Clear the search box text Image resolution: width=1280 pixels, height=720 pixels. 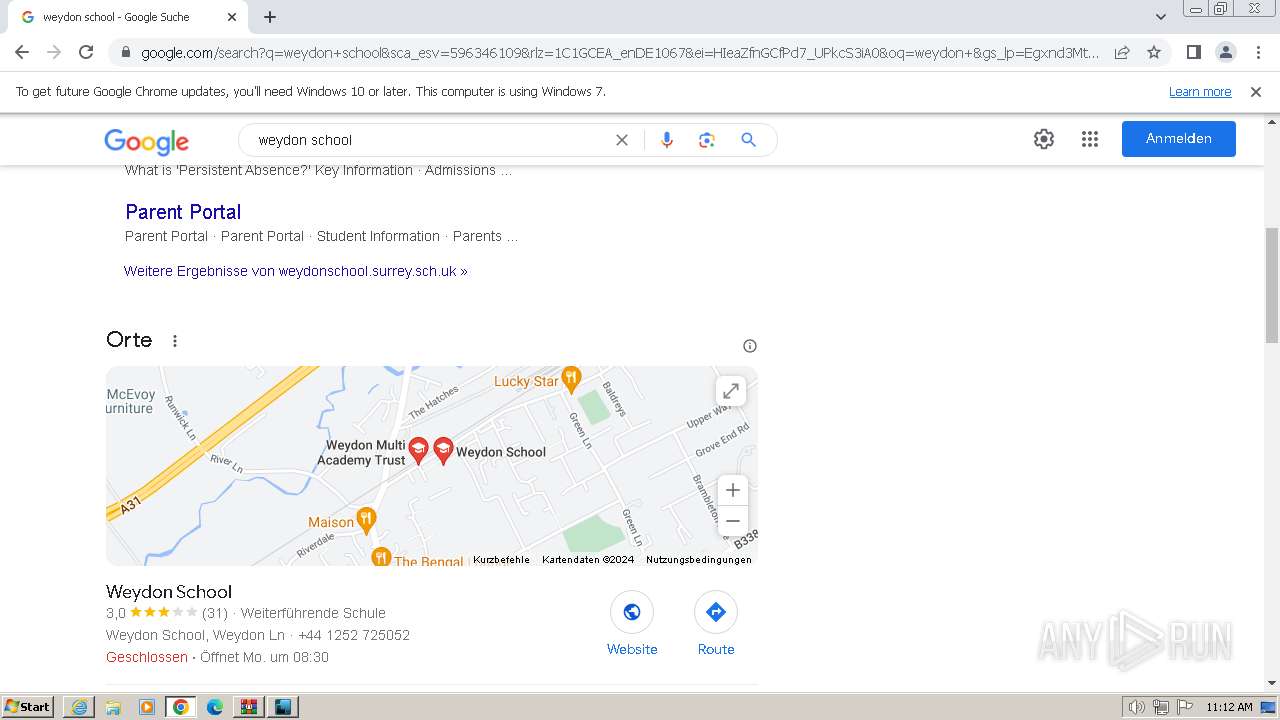tap(621, 140)
